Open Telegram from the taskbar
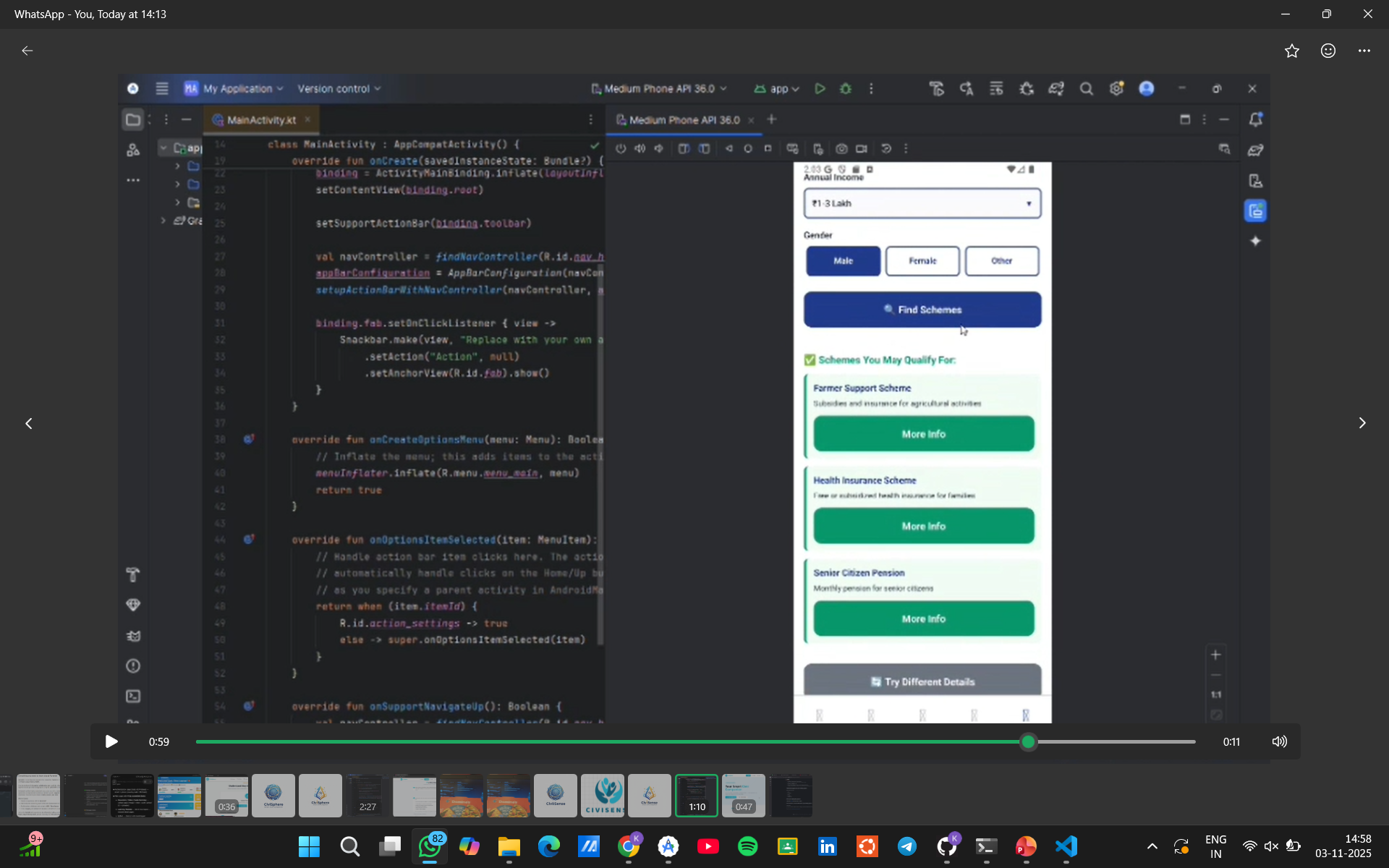The height and width of the screenshot is (868, 1389). click(906, 846)
